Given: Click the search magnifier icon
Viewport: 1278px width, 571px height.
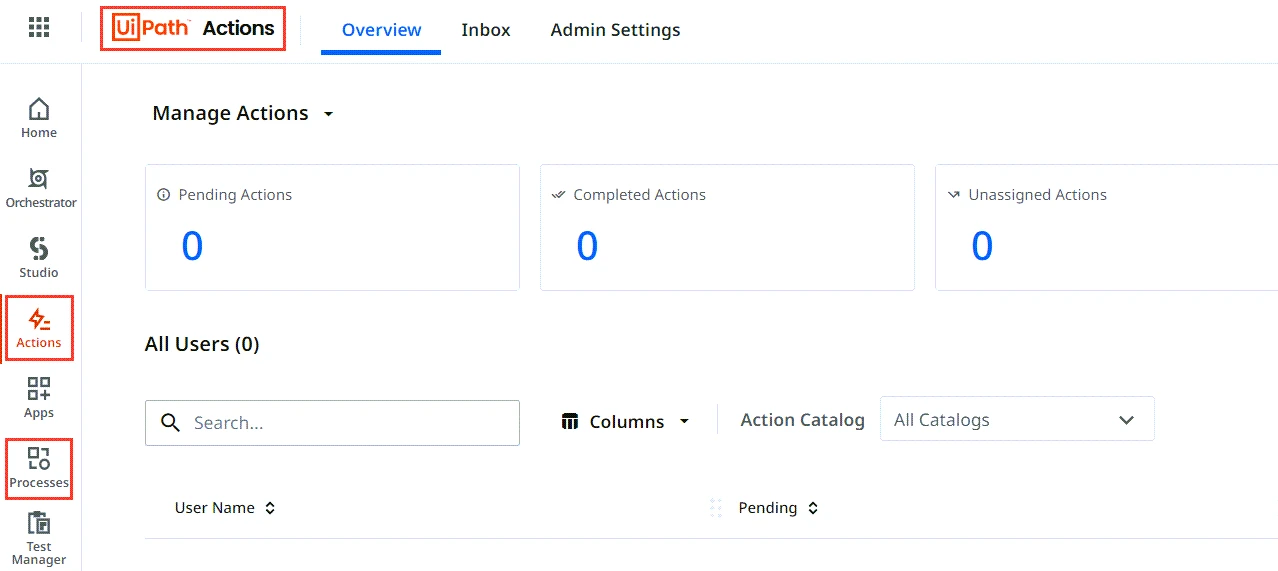Looking at the screenshot, I should click(171, 422).
